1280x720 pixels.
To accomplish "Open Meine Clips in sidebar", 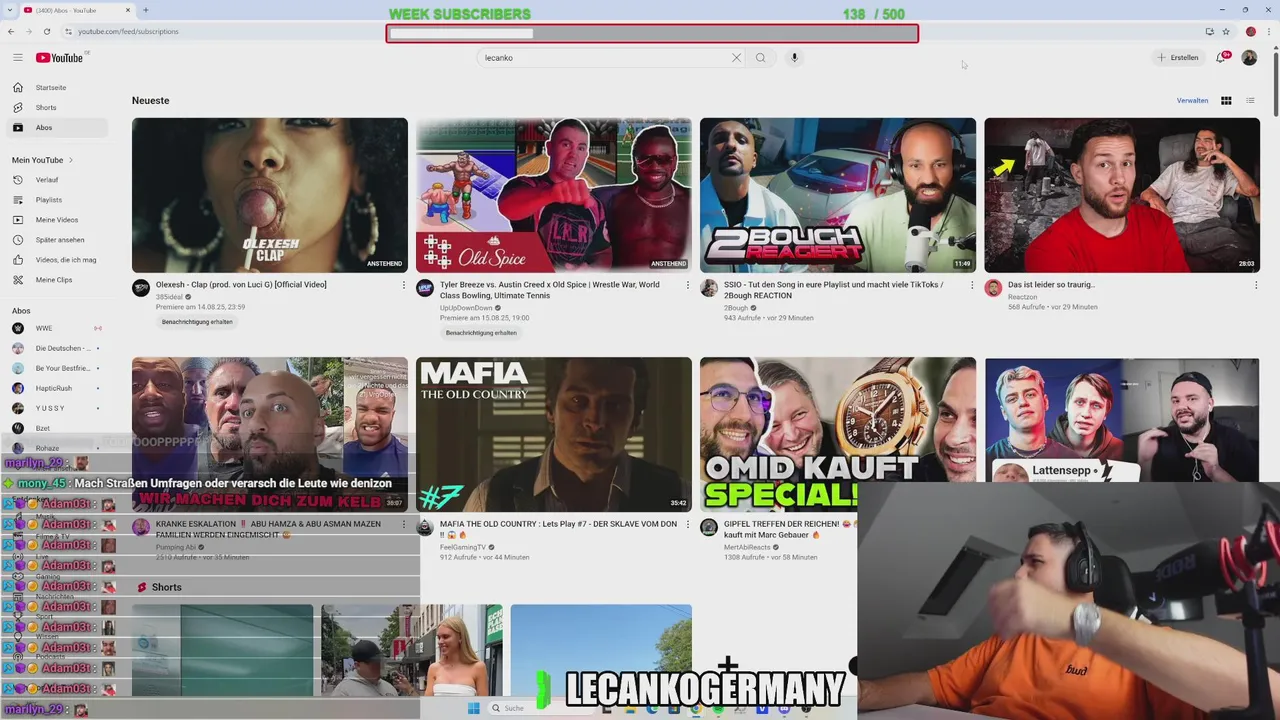I will click(x=57, y=280).
